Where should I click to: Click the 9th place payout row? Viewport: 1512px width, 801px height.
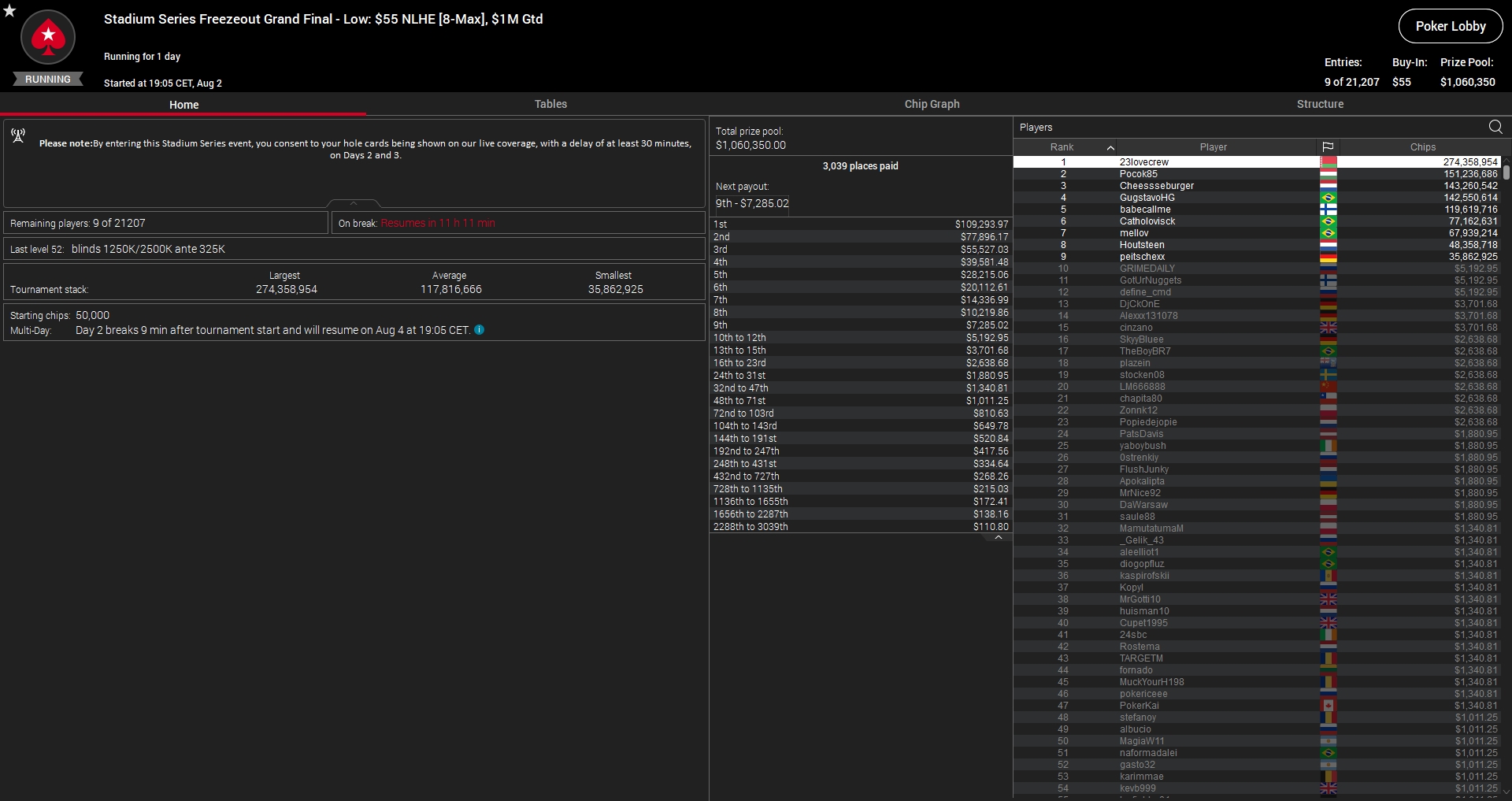point(861,325)
